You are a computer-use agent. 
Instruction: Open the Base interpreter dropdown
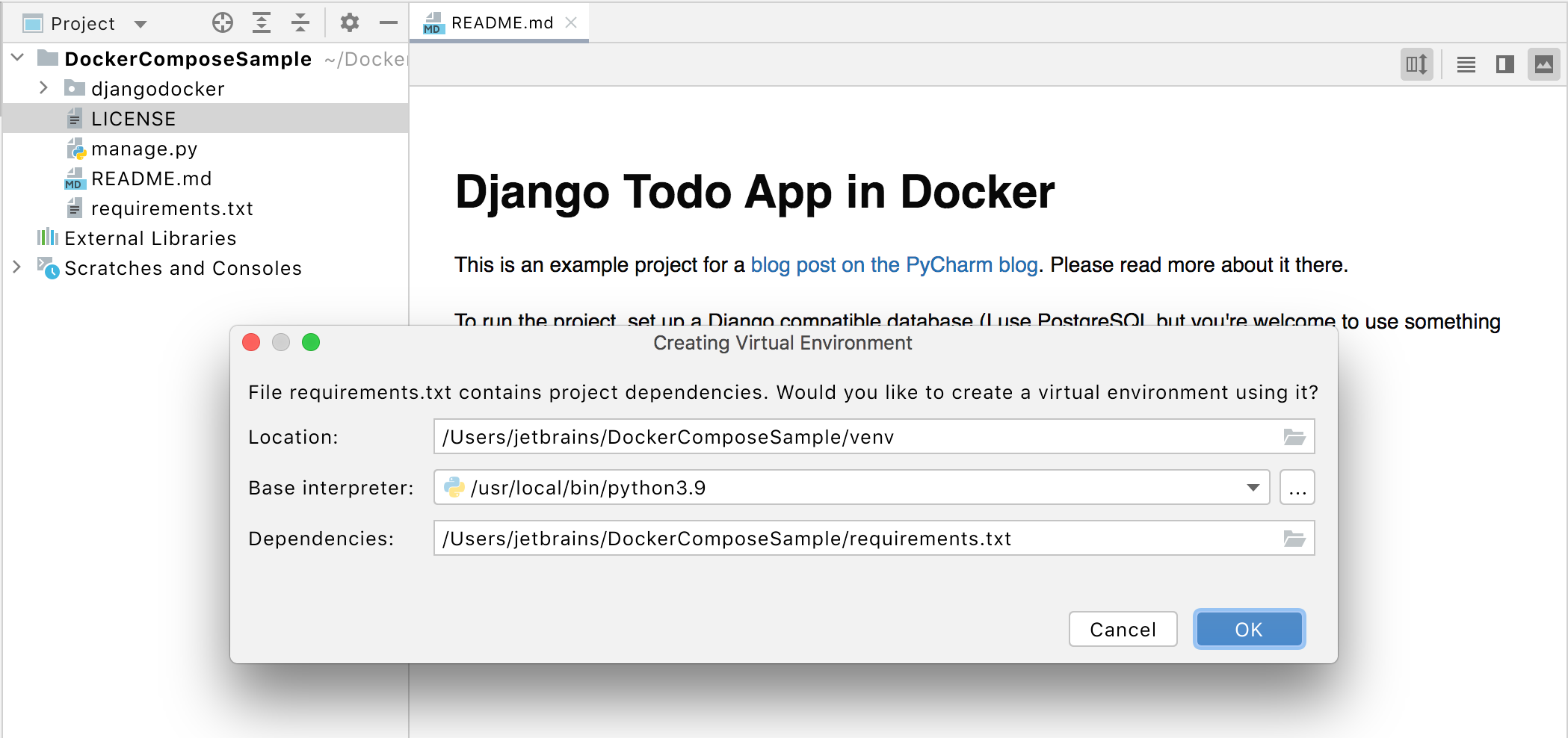(x=1253, y=487)
